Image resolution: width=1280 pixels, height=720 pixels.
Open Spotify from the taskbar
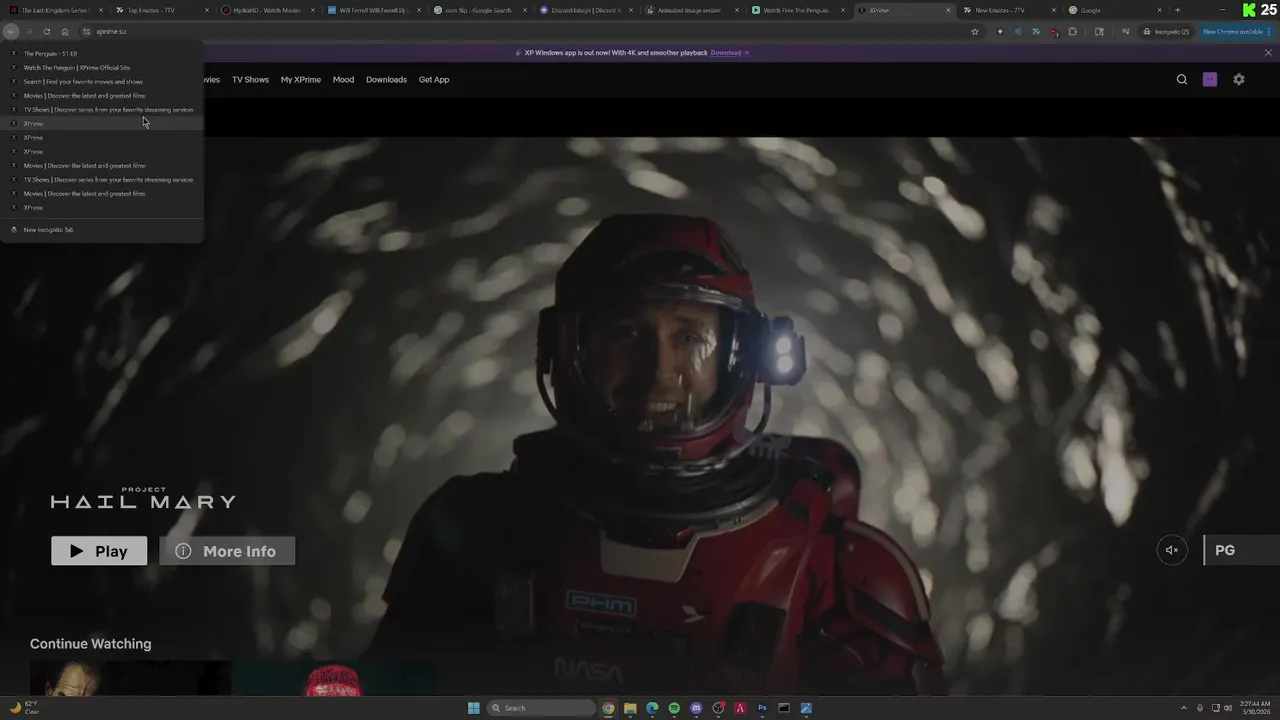pyautogui.click(x=674, y=708)
